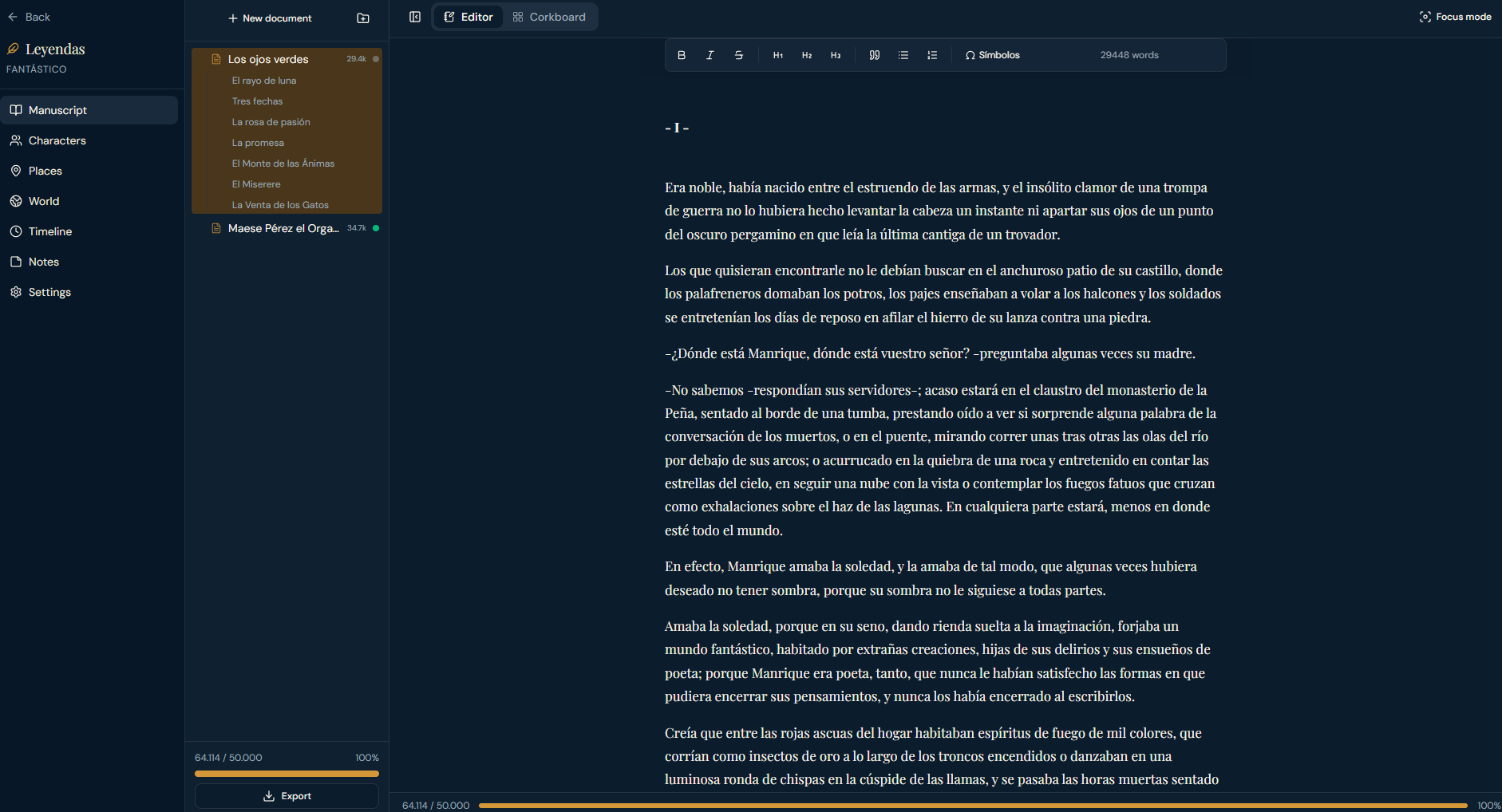The height and width of the screenshot is (812, 1502).
Task: Create a New document
Action: (x=270, y=18)
